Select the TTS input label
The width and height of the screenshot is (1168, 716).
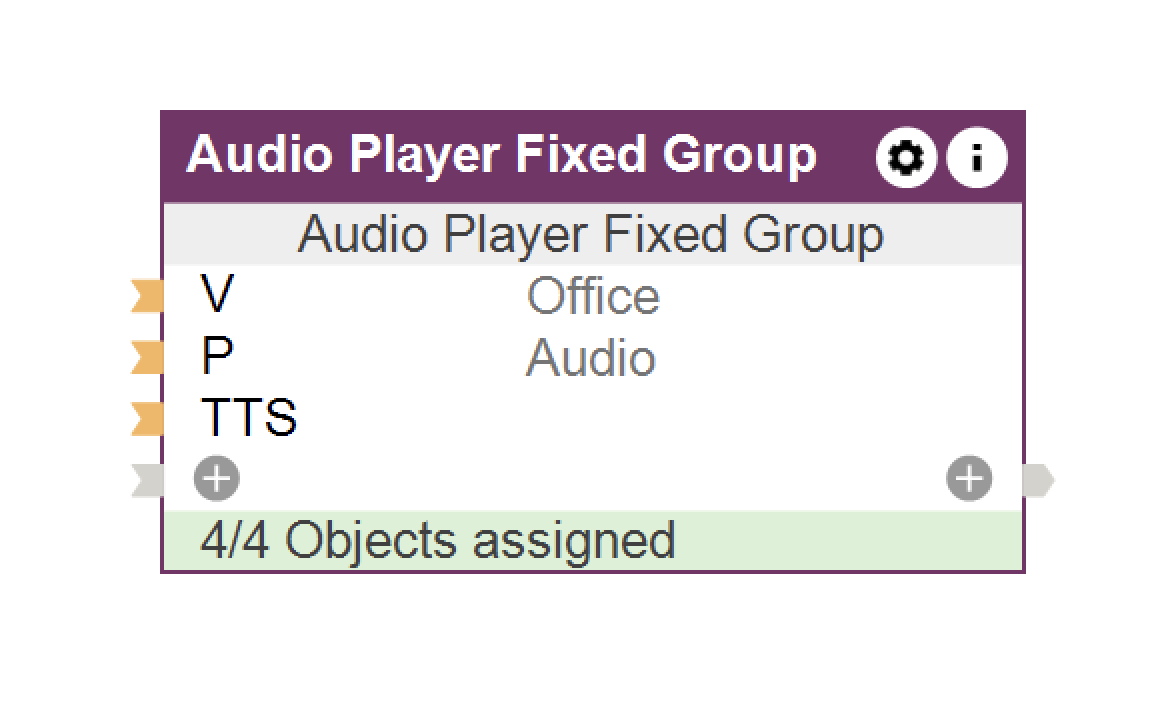pos(249,418)
